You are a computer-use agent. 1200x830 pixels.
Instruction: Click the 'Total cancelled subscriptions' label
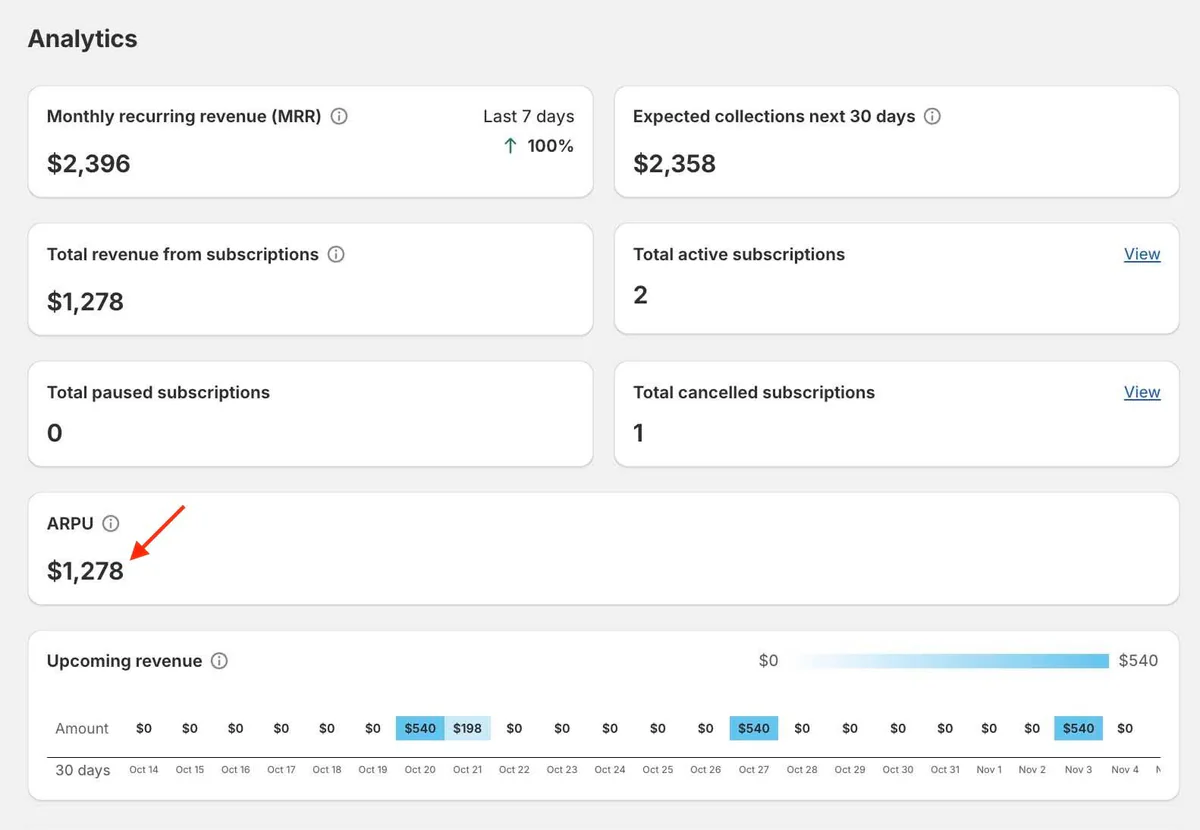(x=754, y=392)
